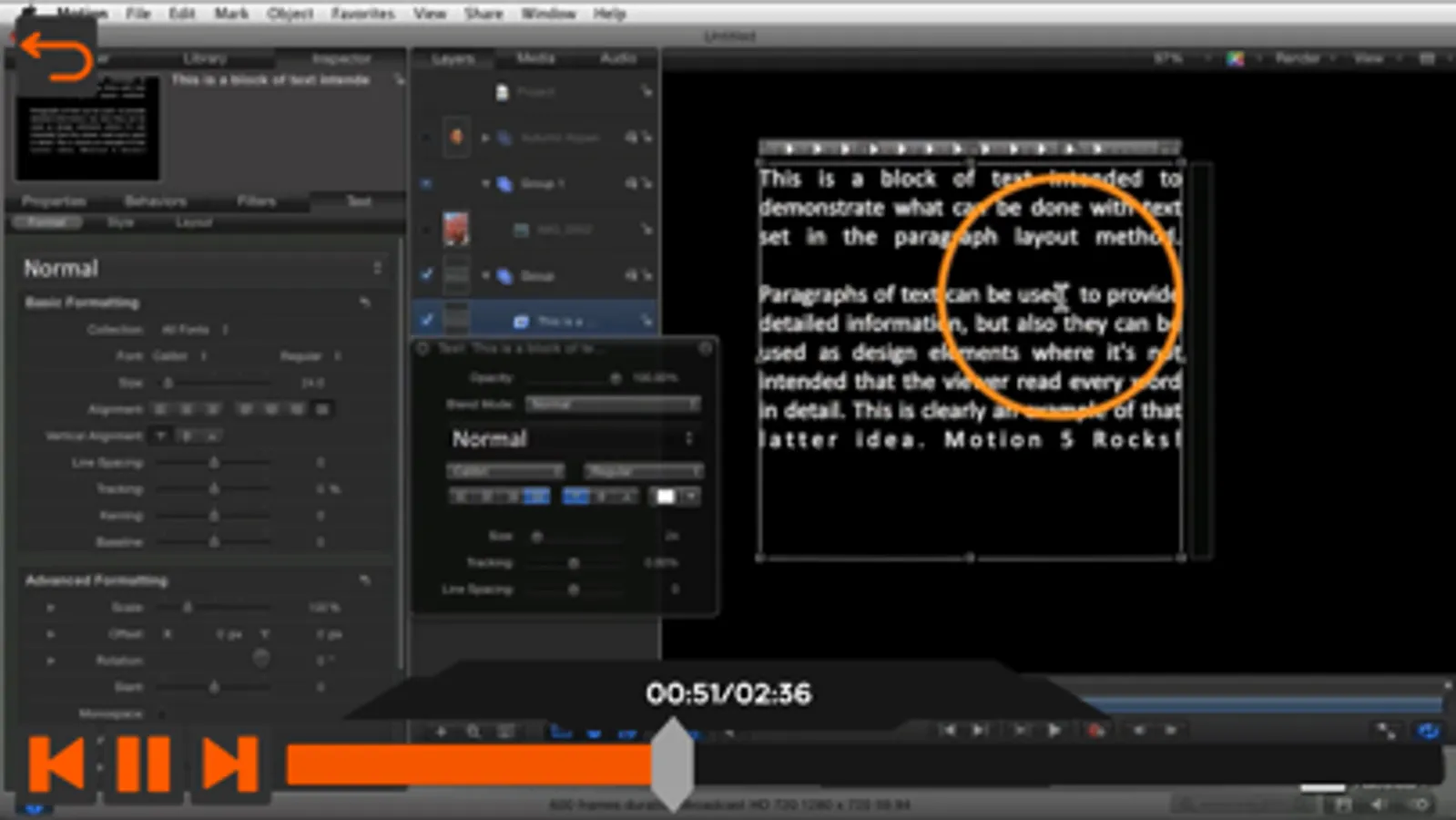Select top Vertical Alignment button
This screenshot has width=1456, height=820.
(x=160, y=436)
